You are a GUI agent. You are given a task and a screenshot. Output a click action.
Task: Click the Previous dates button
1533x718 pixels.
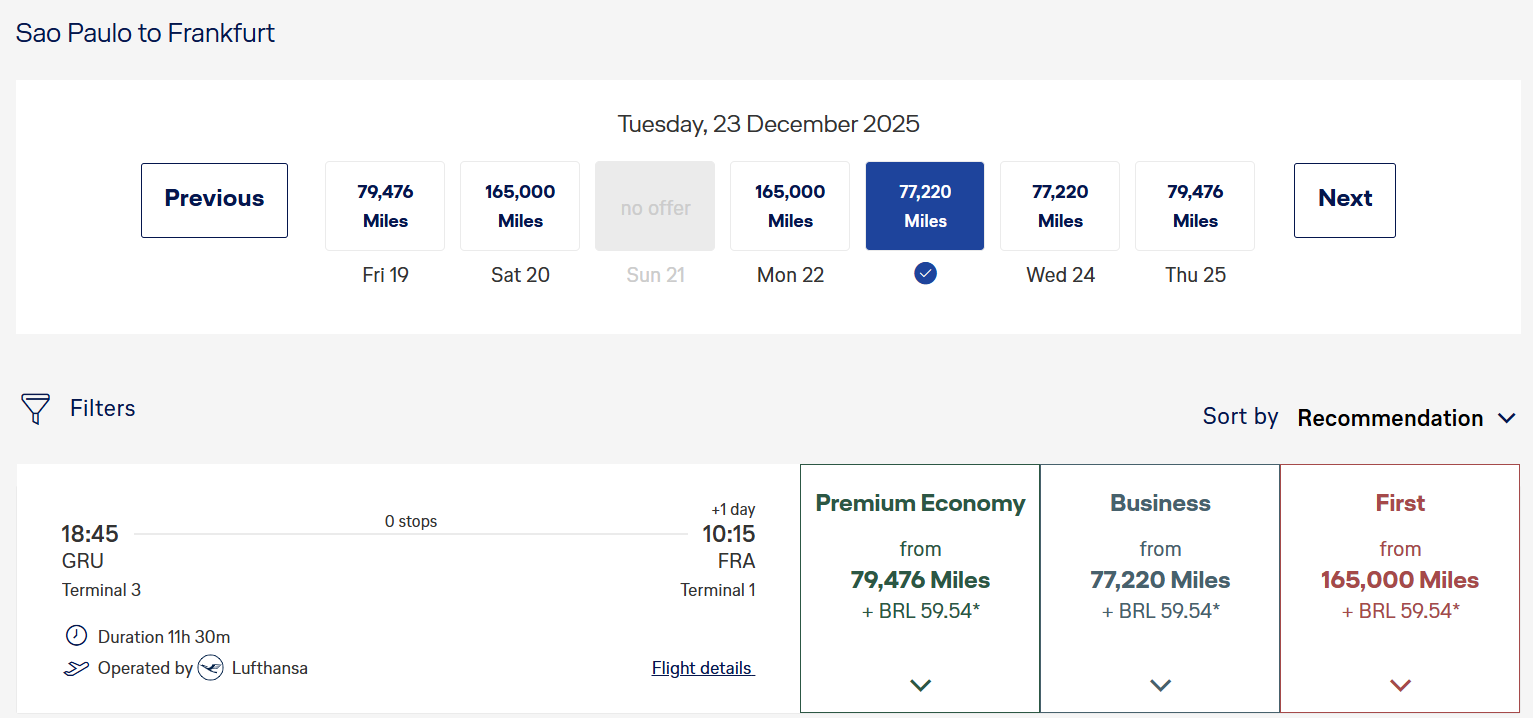coord(214,200)
